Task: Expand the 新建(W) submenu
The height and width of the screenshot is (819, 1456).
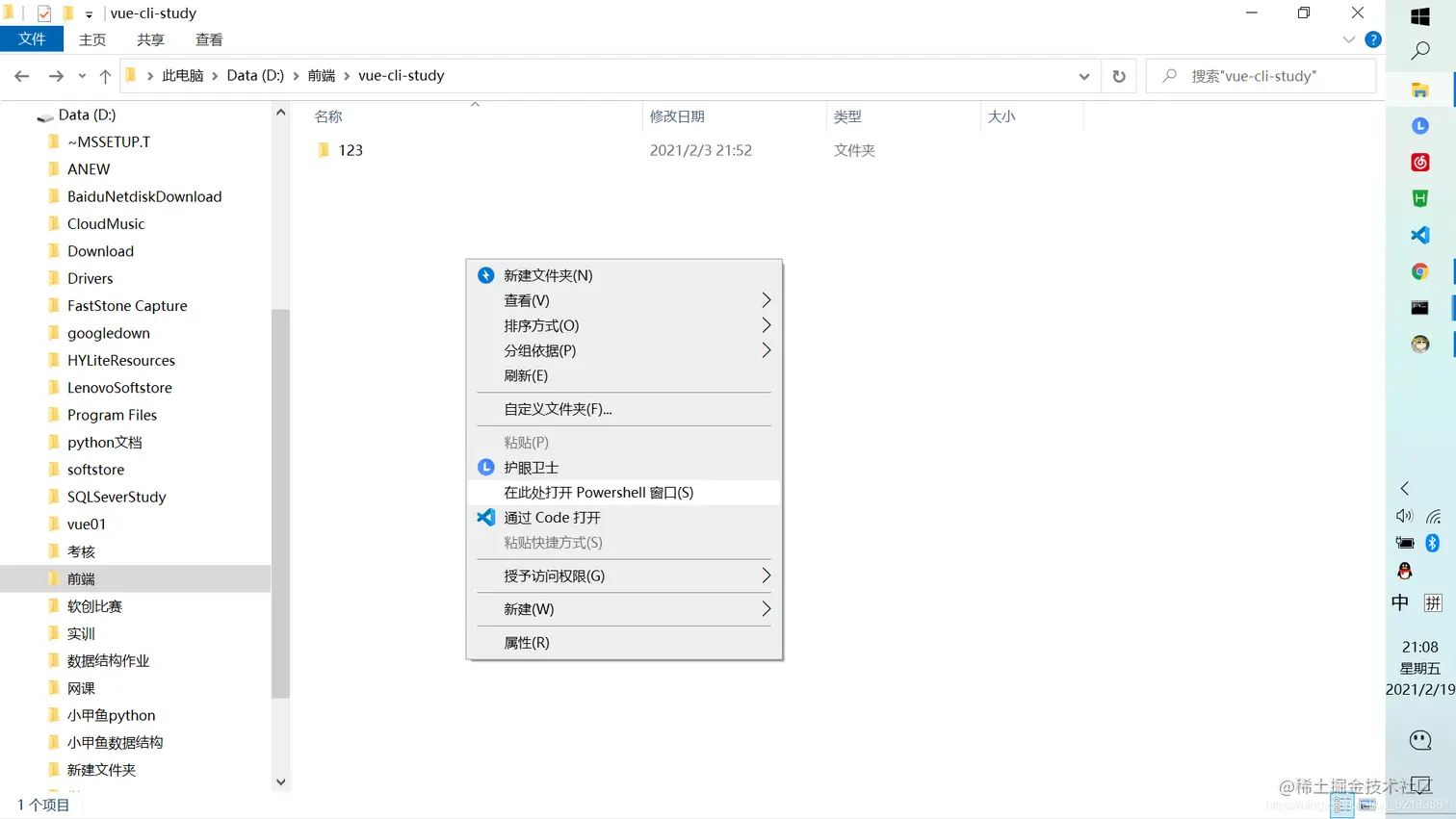Action: [x=767, y=609]
